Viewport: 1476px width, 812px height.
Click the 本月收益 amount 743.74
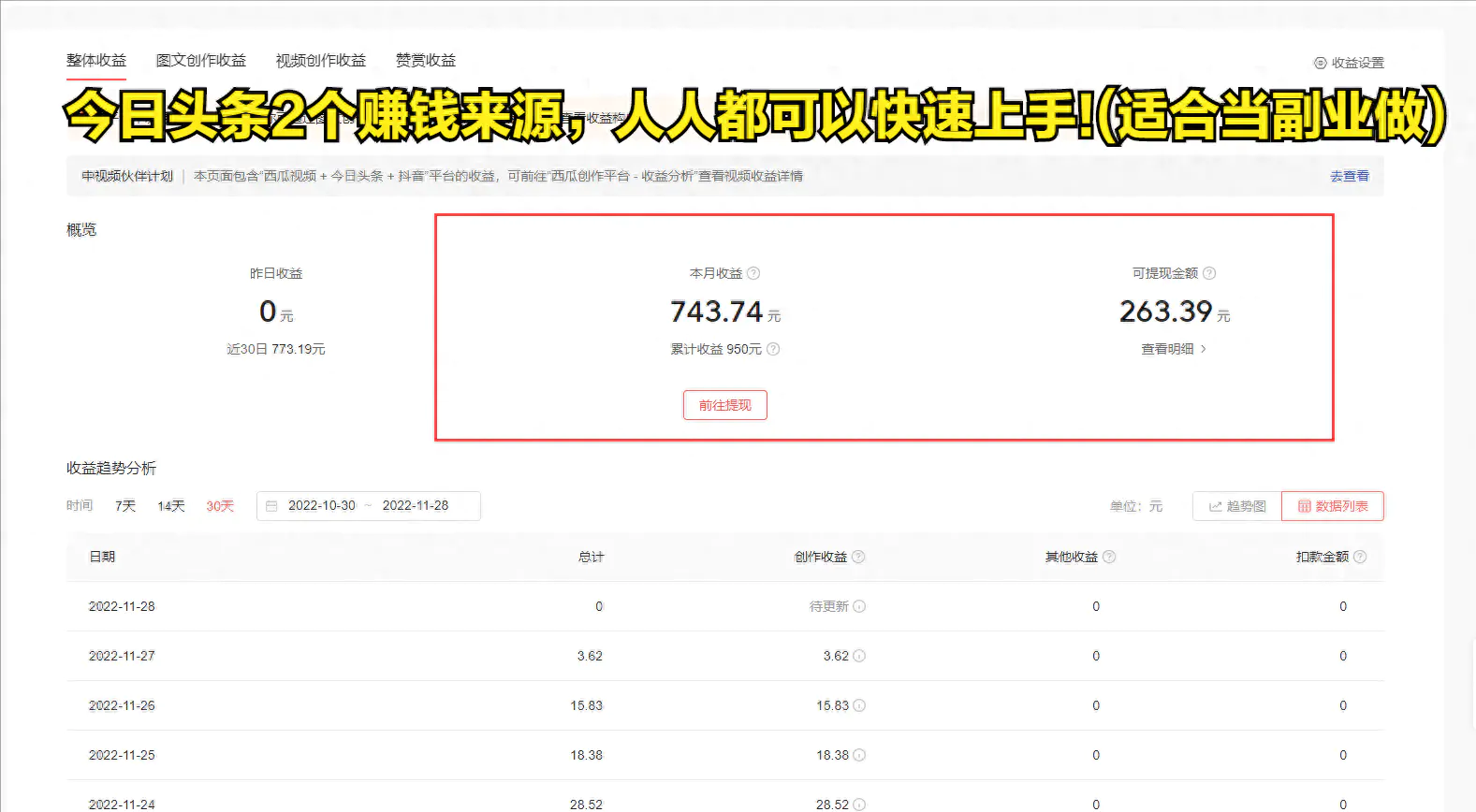coord(717,311)
